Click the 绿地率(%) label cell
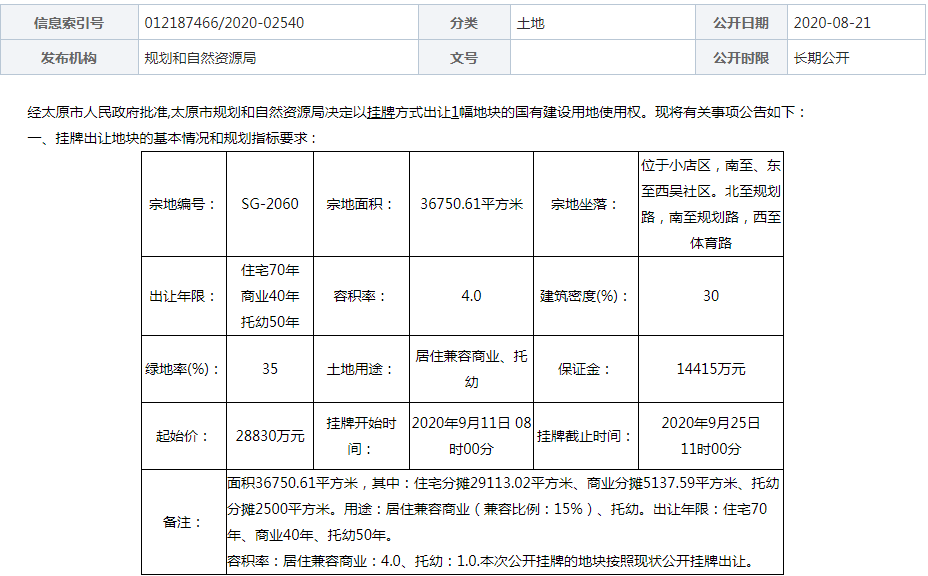This screenshot has width=928, height=576. 183,369
